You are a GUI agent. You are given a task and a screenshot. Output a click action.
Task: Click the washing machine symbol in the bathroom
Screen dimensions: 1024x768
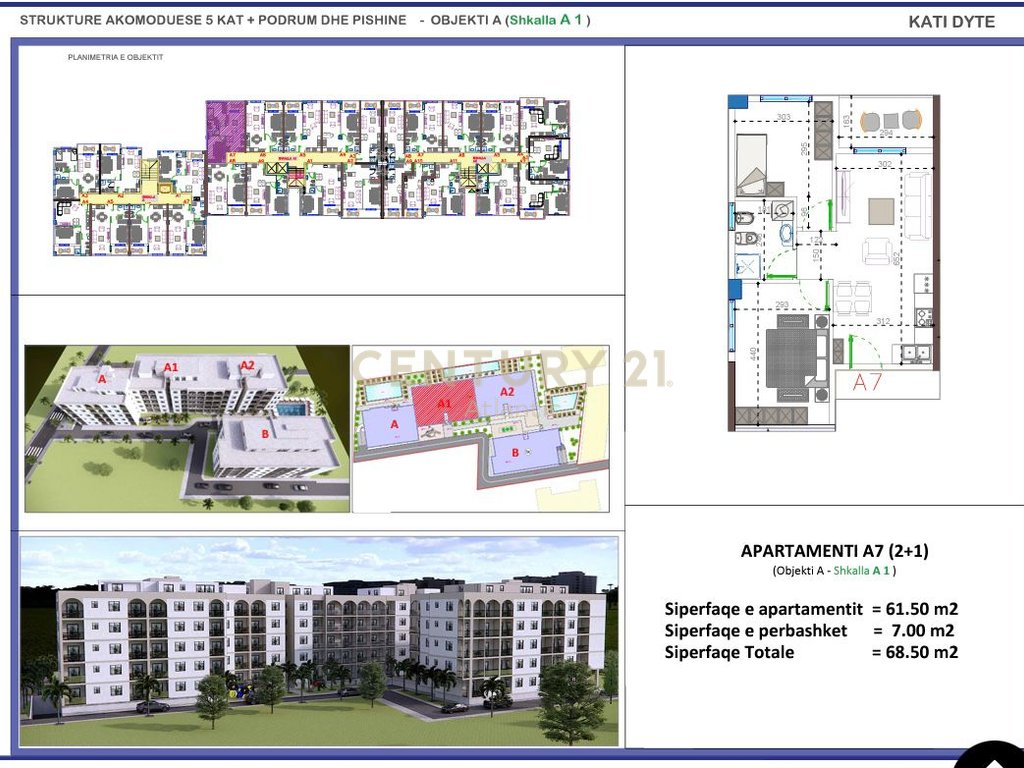click(x=782, y=210)
